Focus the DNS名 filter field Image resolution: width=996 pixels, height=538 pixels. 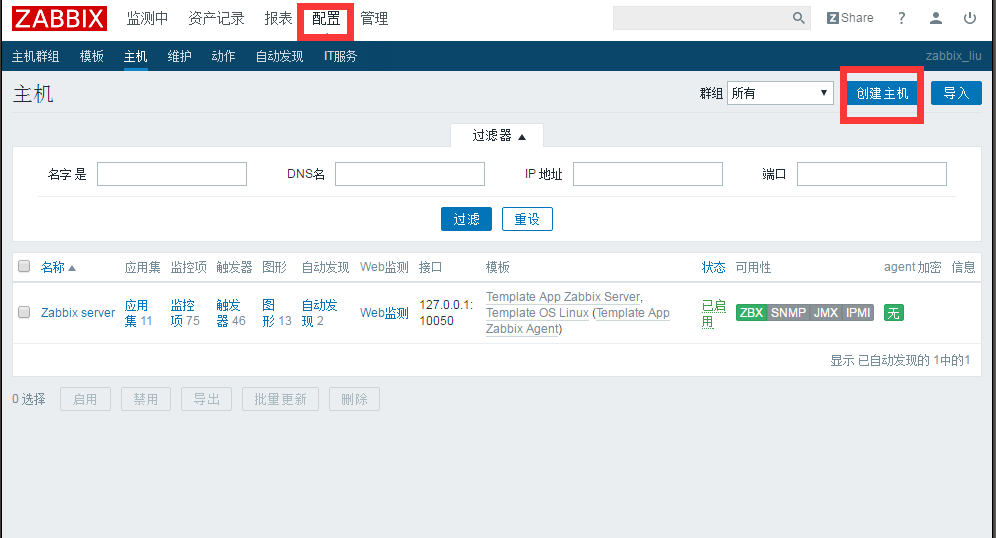(x=410, y=174)
